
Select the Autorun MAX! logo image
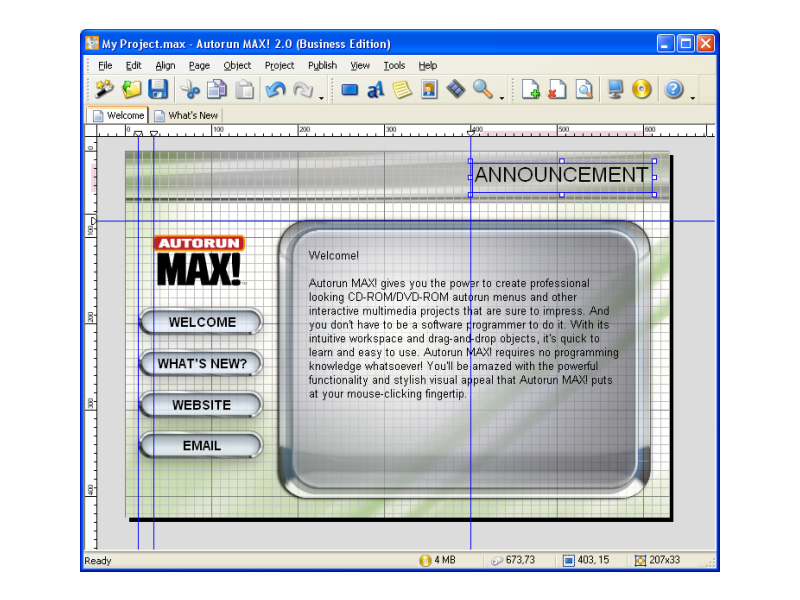pos(199,260)
